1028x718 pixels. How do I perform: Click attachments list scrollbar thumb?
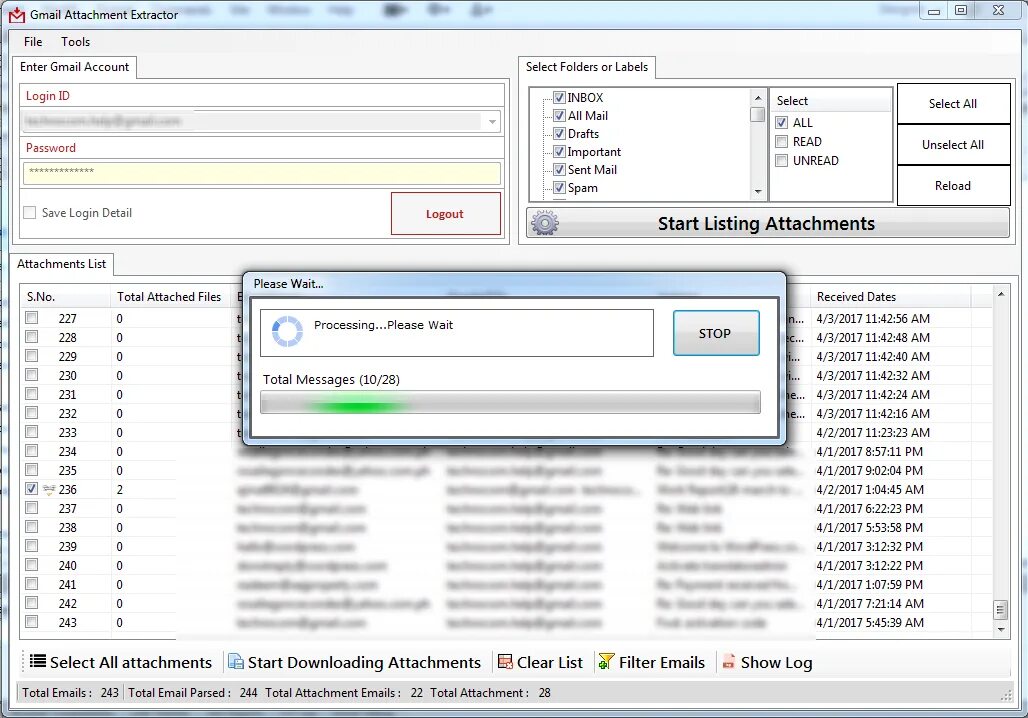pyautogui.click(x=1000, y=609)
